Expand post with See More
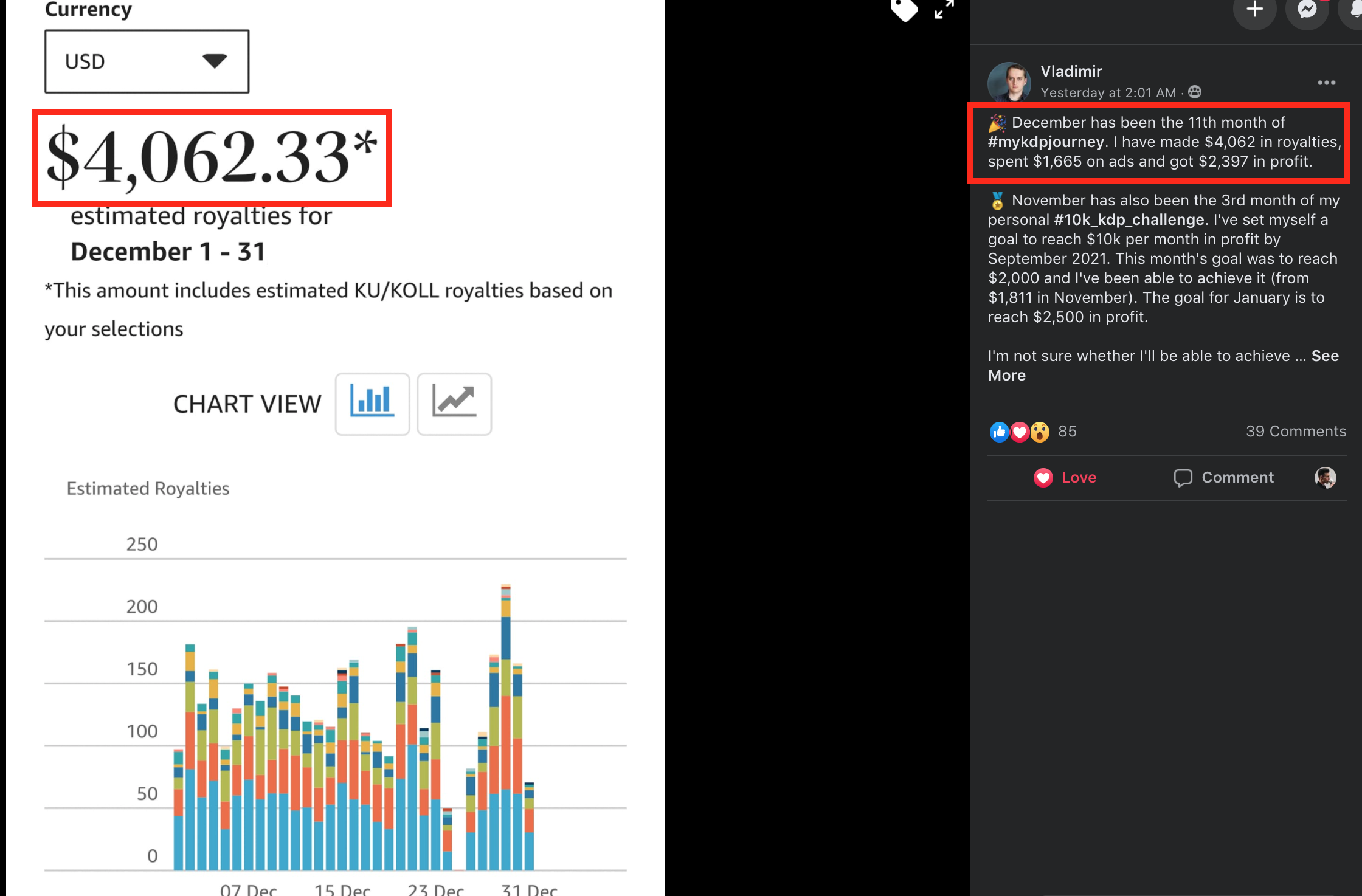The width and height of the screenshot is (1362, 896). [x=1325, y=356]
